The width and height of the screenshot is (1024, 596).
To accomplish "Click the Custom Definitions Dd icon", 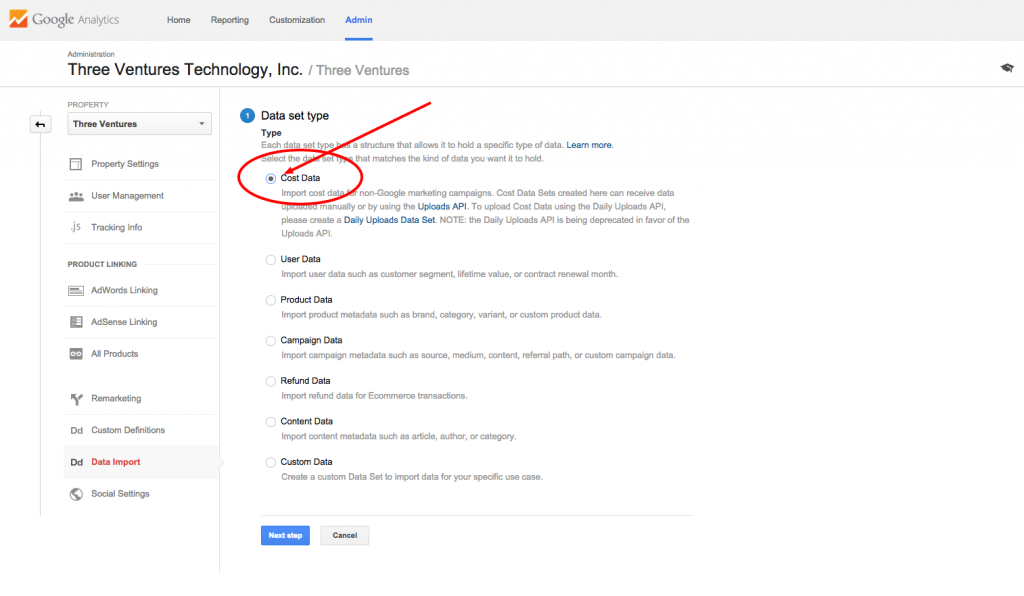I will point(76,430).
